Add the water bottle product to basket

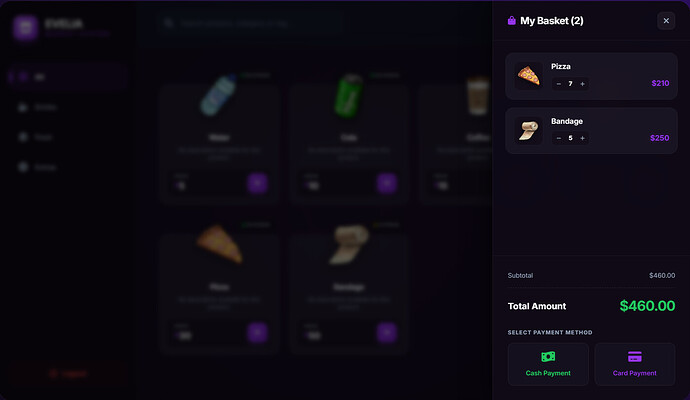click(x=257, y=183)
